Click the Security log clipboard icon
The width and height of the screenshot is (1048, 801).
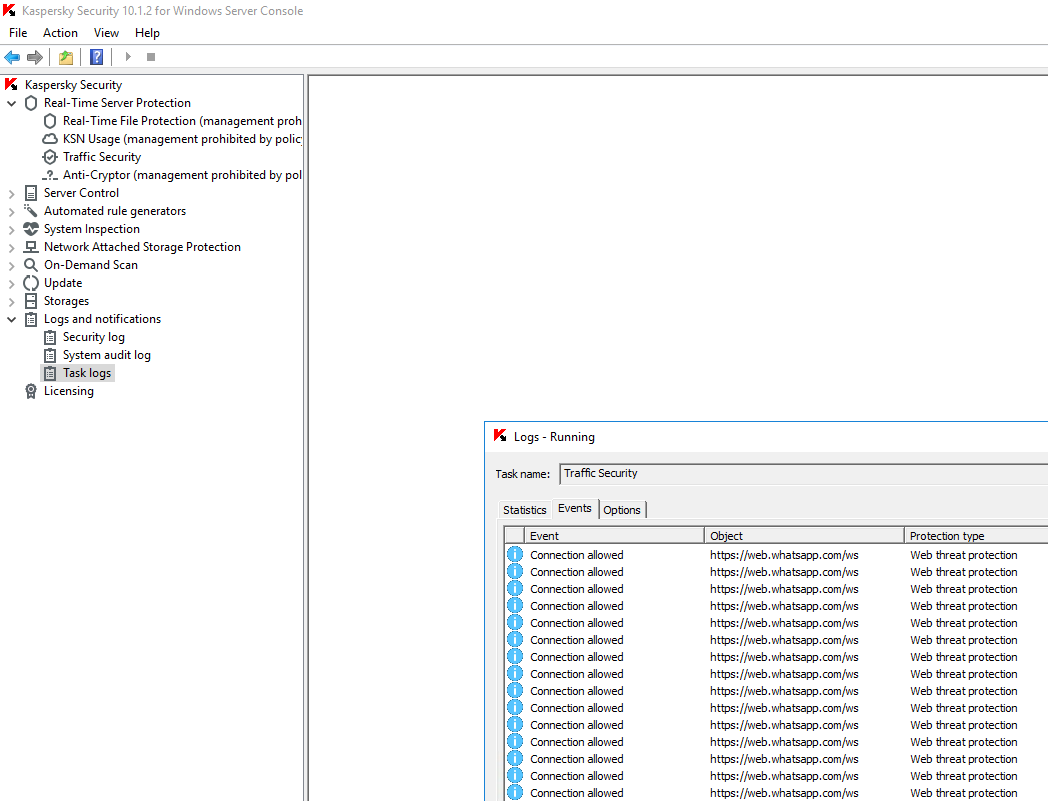coord(49,337)
